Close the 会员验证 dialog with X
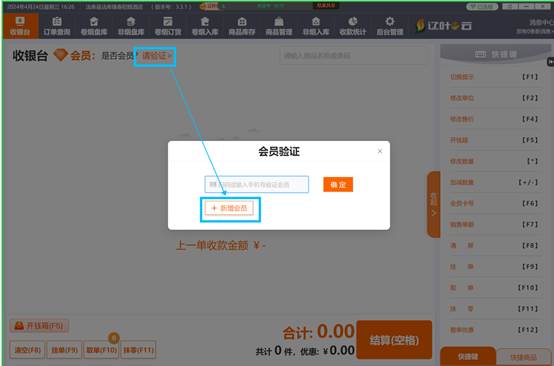This screenshot has height=366, width=554. 380,151
